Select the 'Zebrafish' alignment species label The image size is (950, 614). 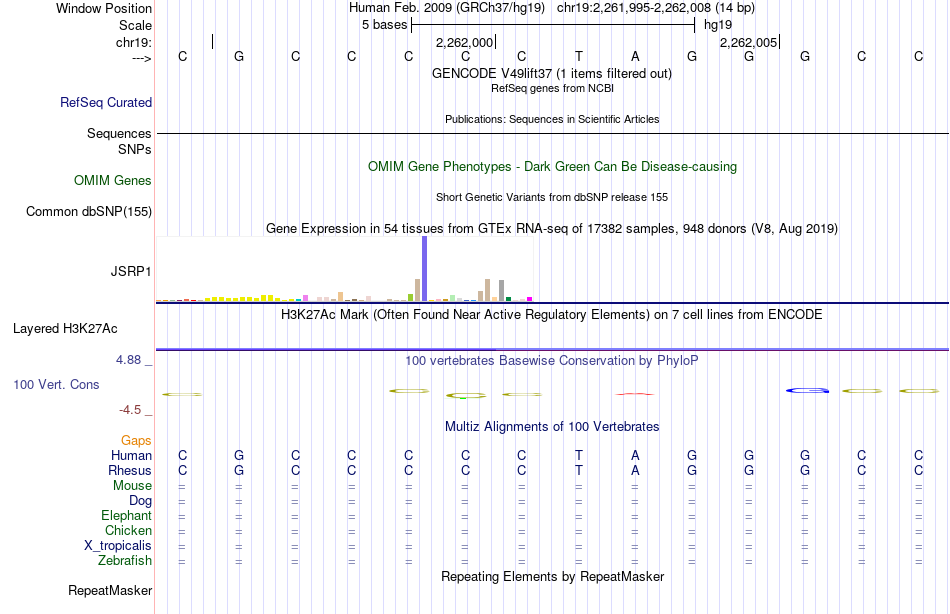[x=125, y=561]
